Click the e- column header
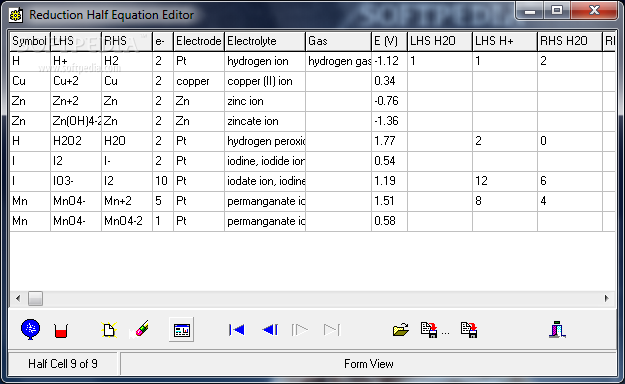Viewport: 625px width, 384px height. coord(163,41)
